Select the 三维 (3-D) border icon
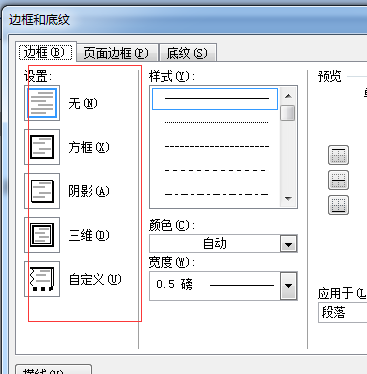This screenshot has width=367, height=374. click(42, 235)
